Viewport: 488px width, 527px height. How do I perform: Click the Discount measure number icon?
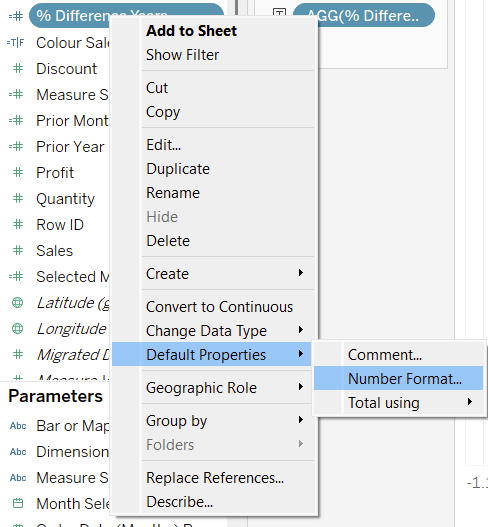[18, 69]
